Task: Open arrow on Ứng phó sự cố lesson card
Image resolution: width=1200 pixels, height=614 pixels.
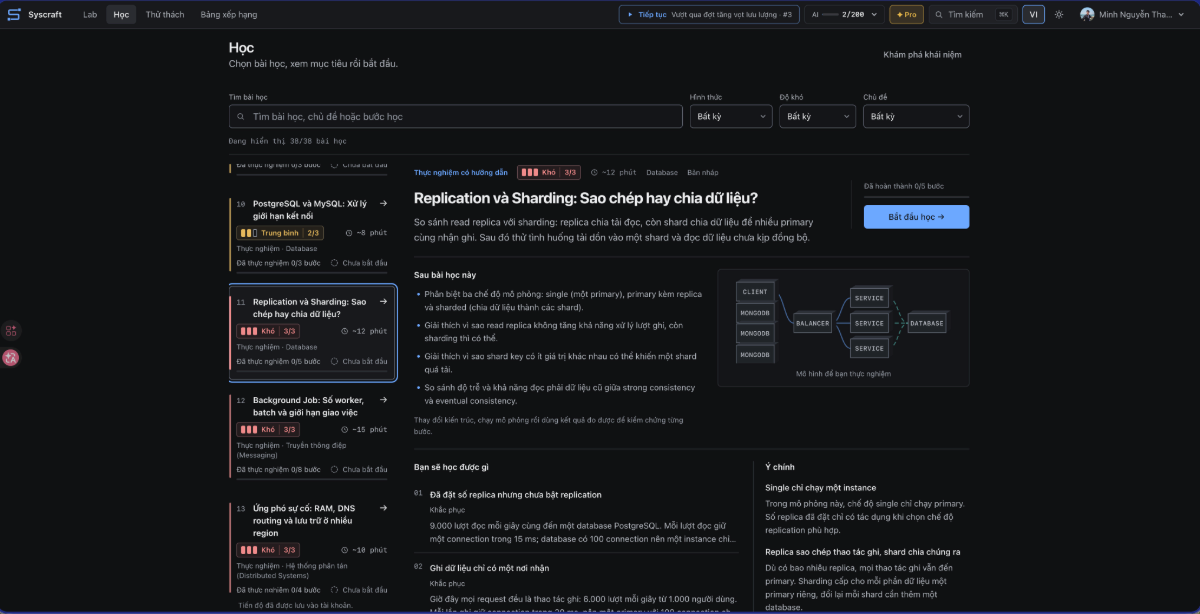Action: [x=383, y=508]
